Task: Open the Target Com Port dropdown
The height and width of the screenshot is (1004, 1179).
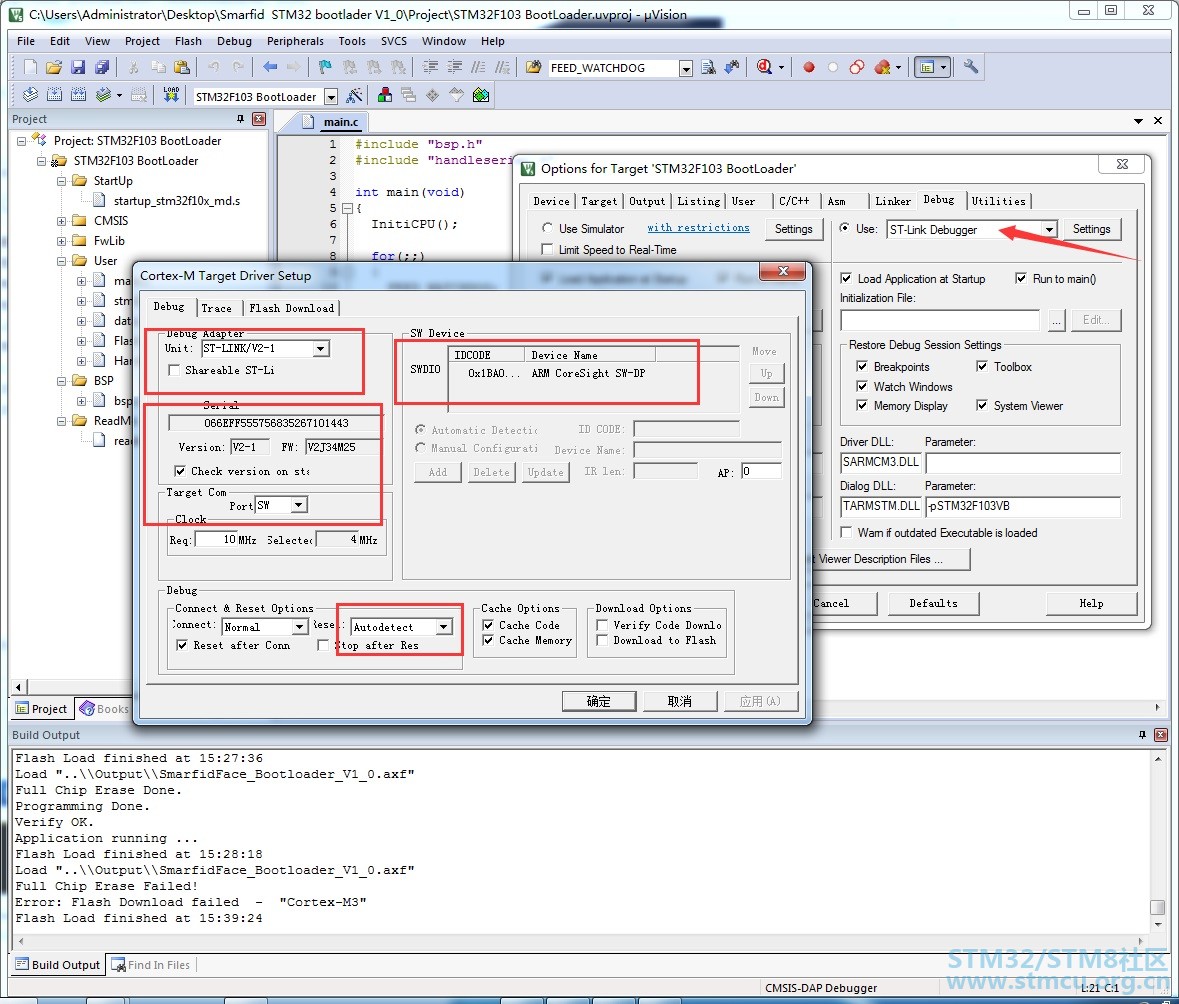Action: click(x=299, y=505)
